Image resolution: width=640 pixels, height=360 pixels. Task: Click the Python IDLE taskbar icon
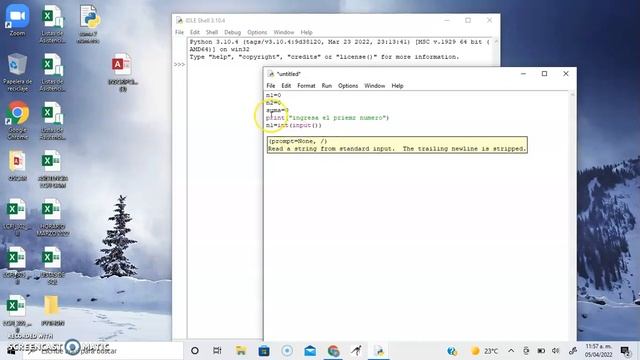tap(380, 351)
